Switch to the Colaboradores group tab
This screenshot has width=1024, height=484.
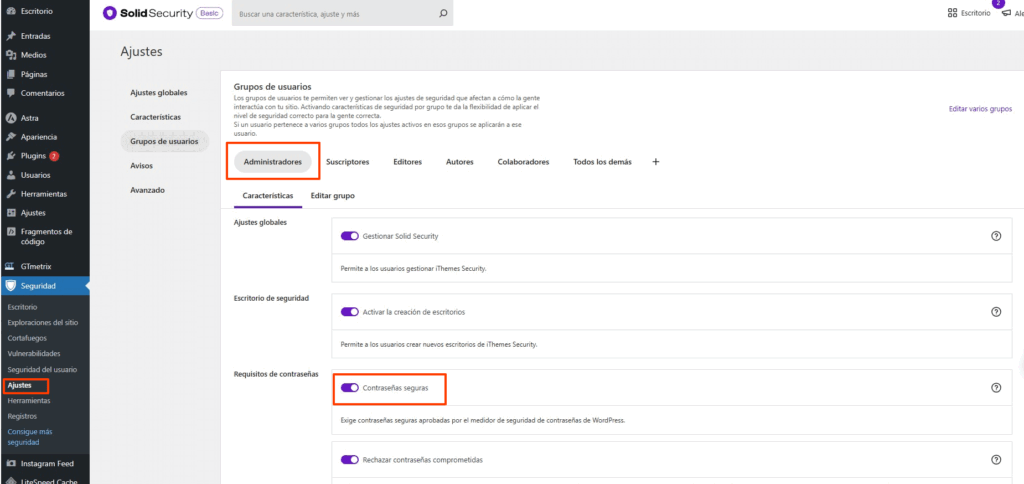(523, 162)
